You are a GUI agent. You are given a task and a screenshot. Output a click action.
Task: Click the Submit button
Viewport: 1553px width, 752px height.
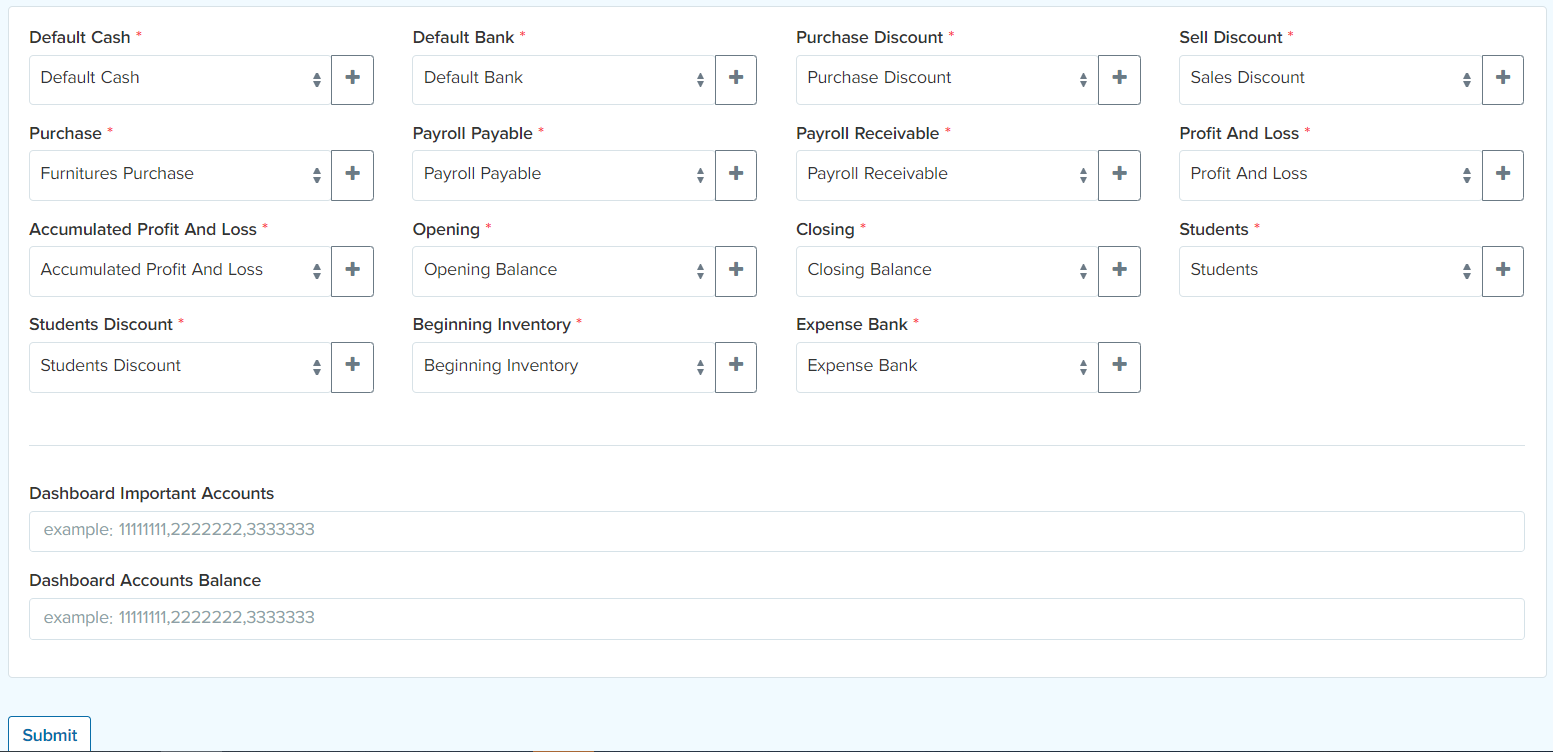[x=50, y=735]
